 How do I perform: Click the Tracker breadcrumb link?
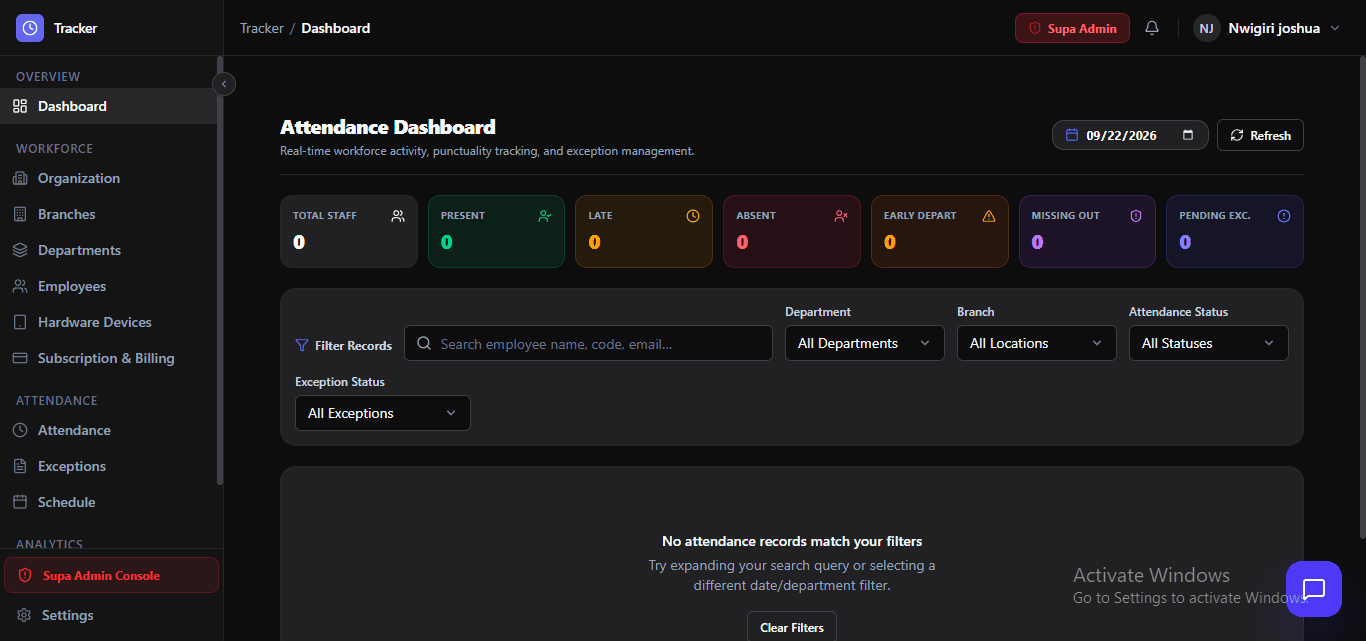(262, 28)
